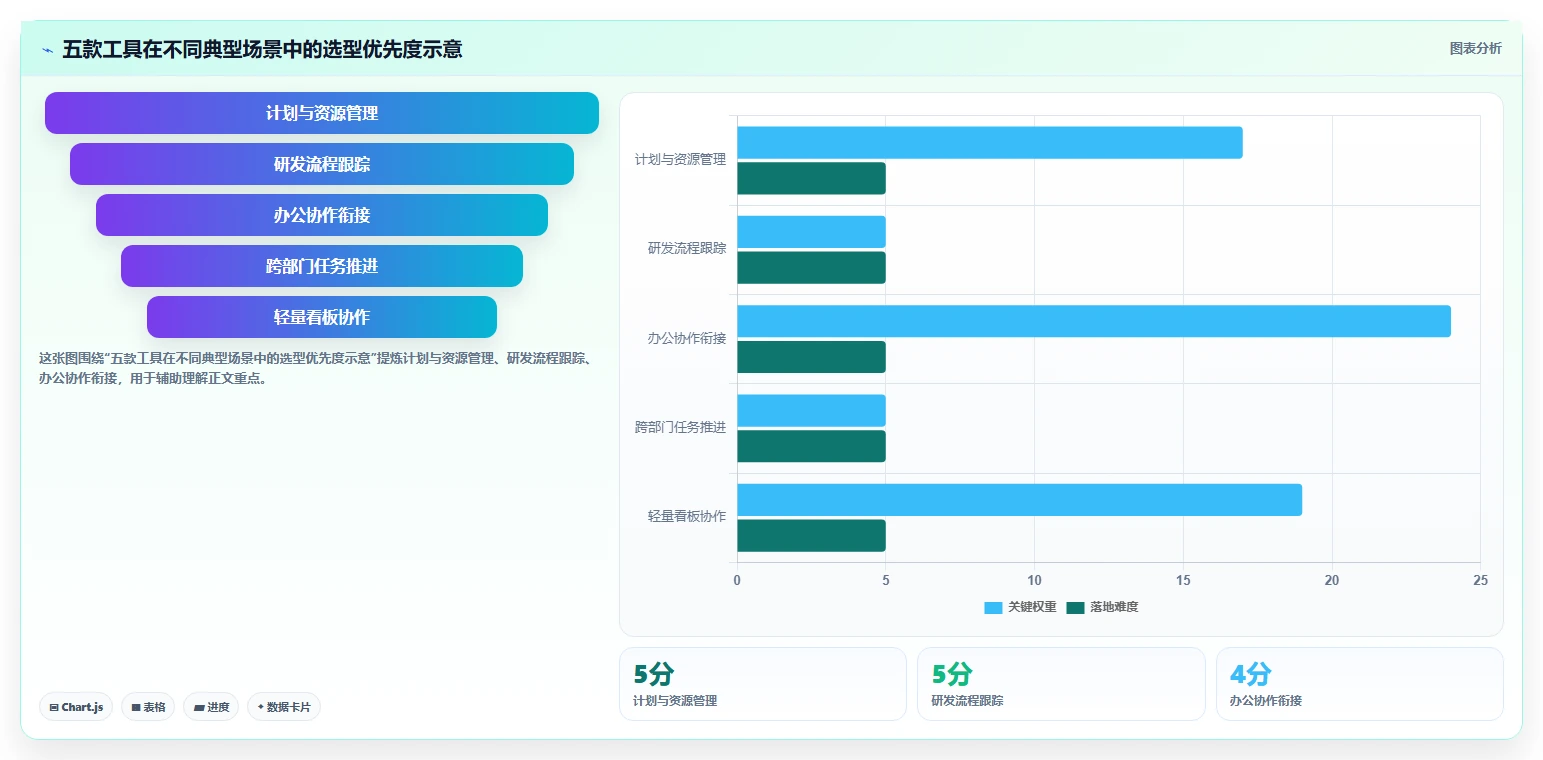The height and width of the screenshot is (760, 1543).
Task: Click the 轻量看板协作 axis label in chart
Action: coord(687,516)
